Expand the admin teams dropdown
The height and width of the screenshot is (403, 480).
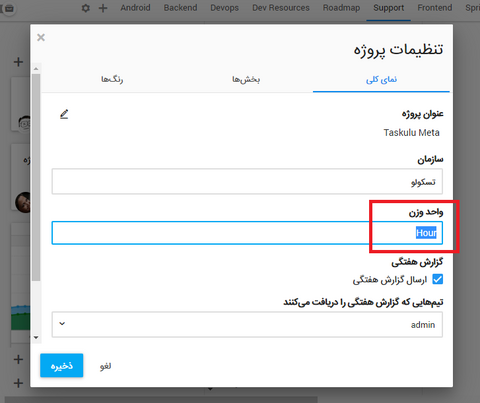[247, 324]
